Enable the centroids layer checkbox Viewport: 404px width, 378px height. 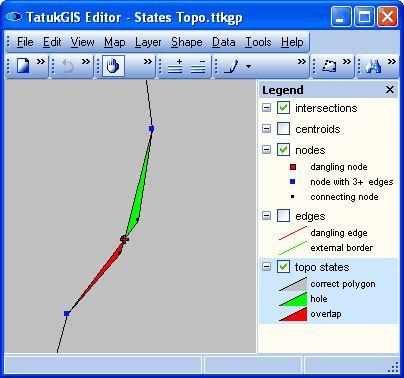(x=283, y=129)
